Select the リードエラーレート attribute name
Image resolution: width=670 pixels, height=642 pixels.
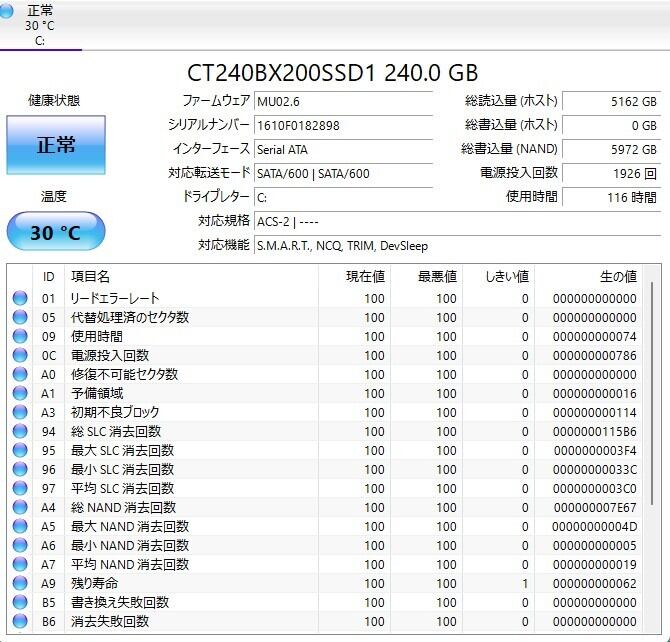pyautogui.click(x=115, y=298)
